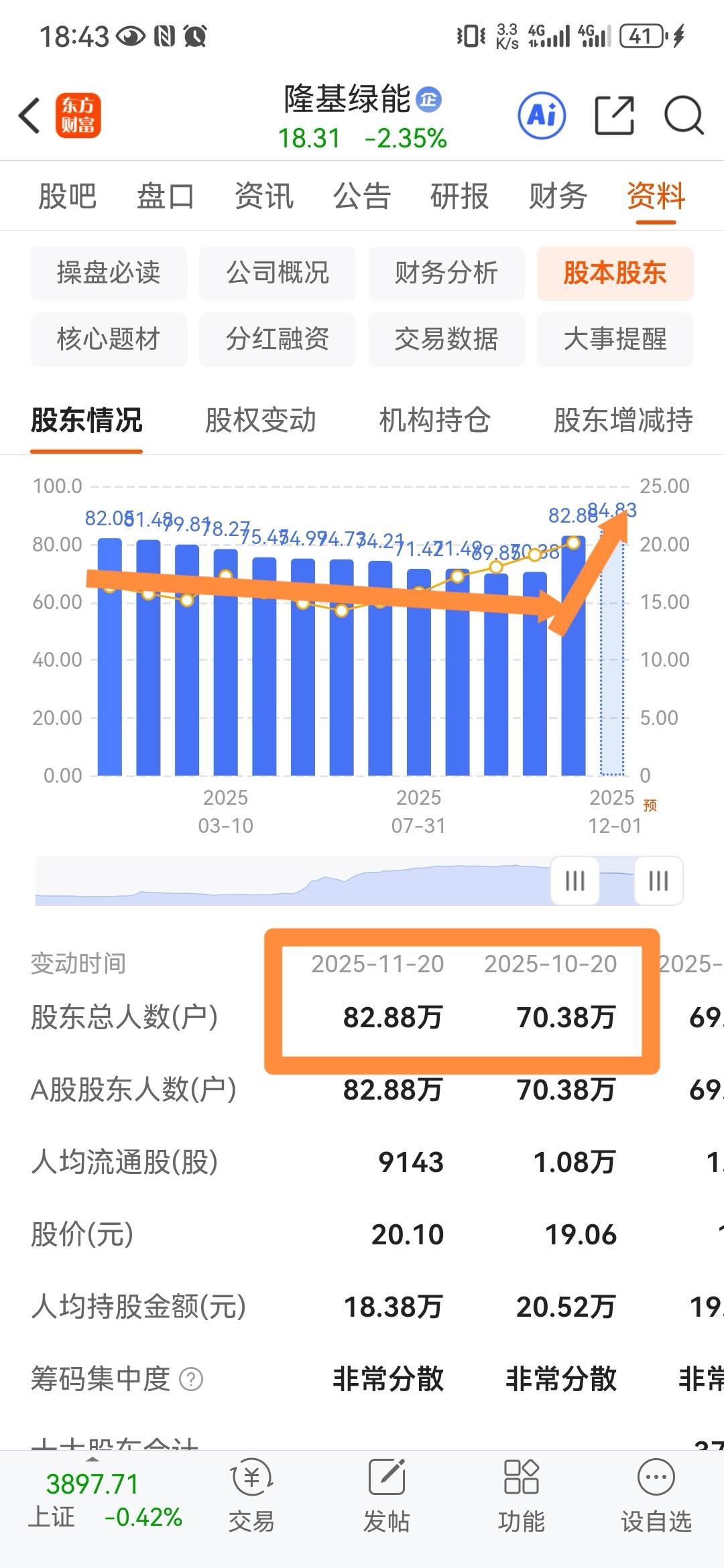Tap the 19.06 股价 value
This screenshot has width=724, height=1568.
tap(581, 1234)
